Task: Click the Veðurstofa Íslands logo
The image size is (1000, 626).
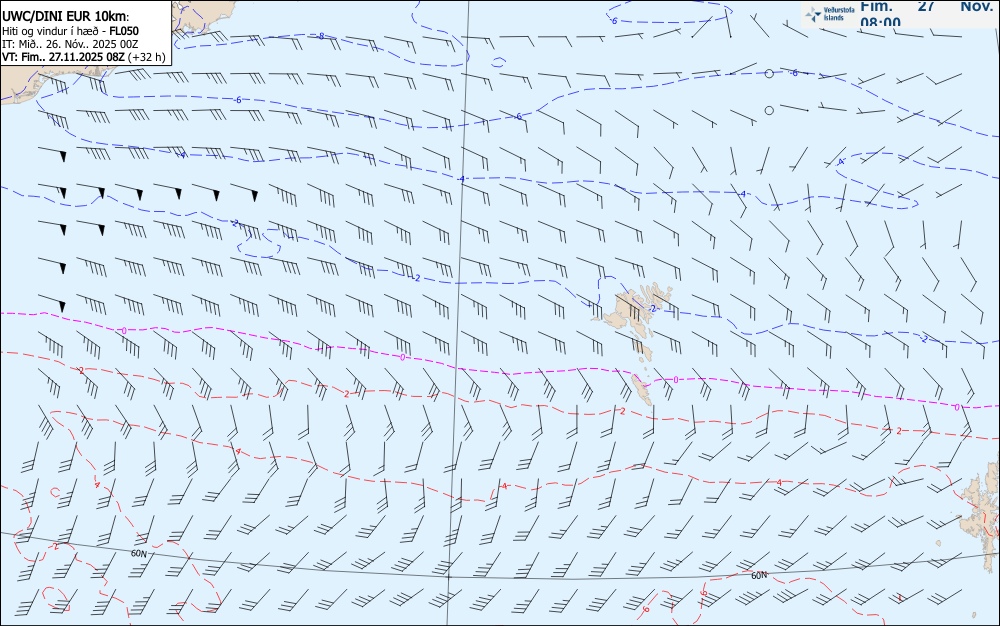Action: pos(829,13)
